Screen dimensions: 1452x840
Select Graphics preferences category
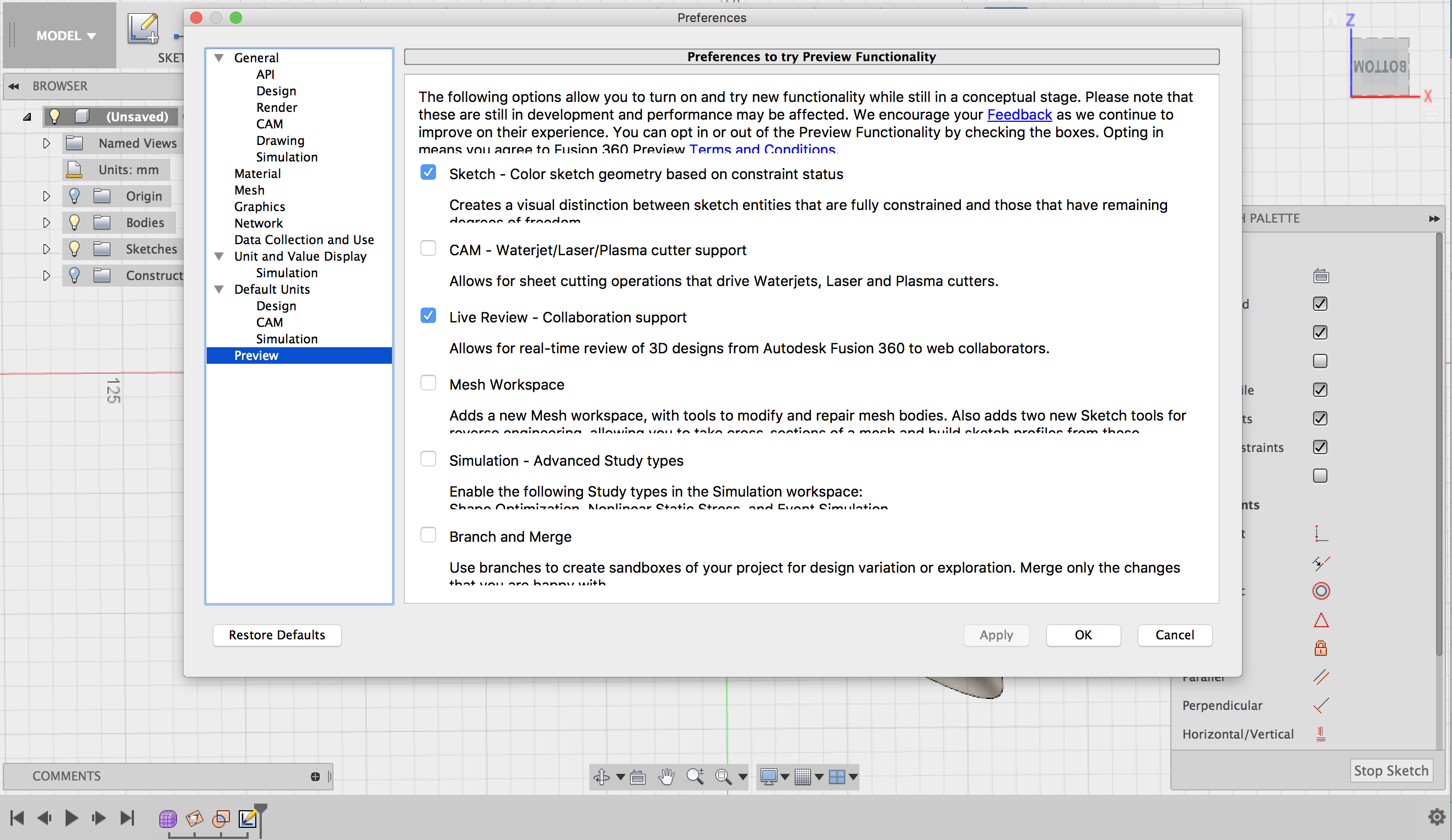(259, 206)
